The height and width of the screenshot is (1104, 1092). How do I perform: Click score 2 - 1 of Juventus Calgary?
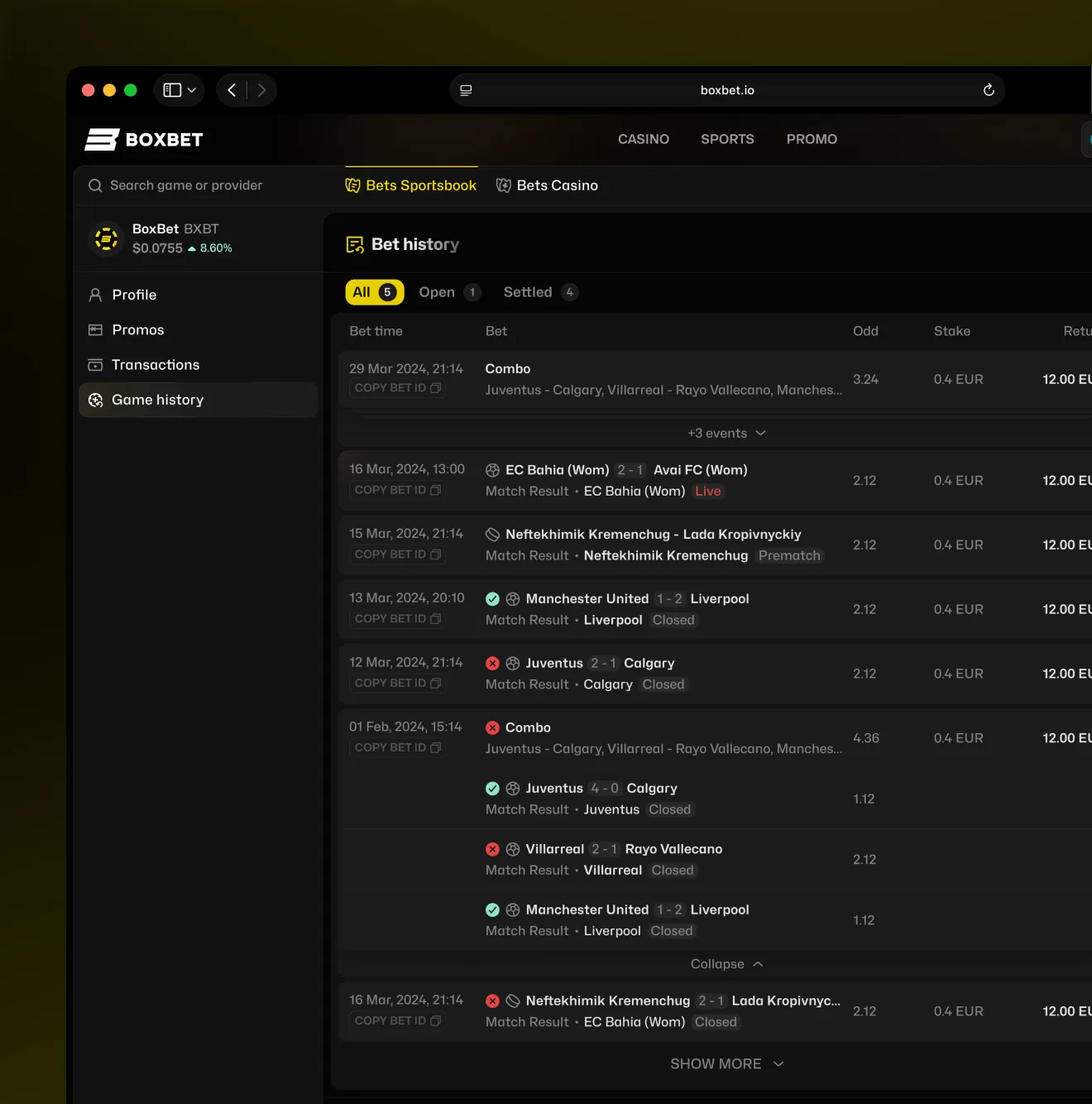[603, 663]
